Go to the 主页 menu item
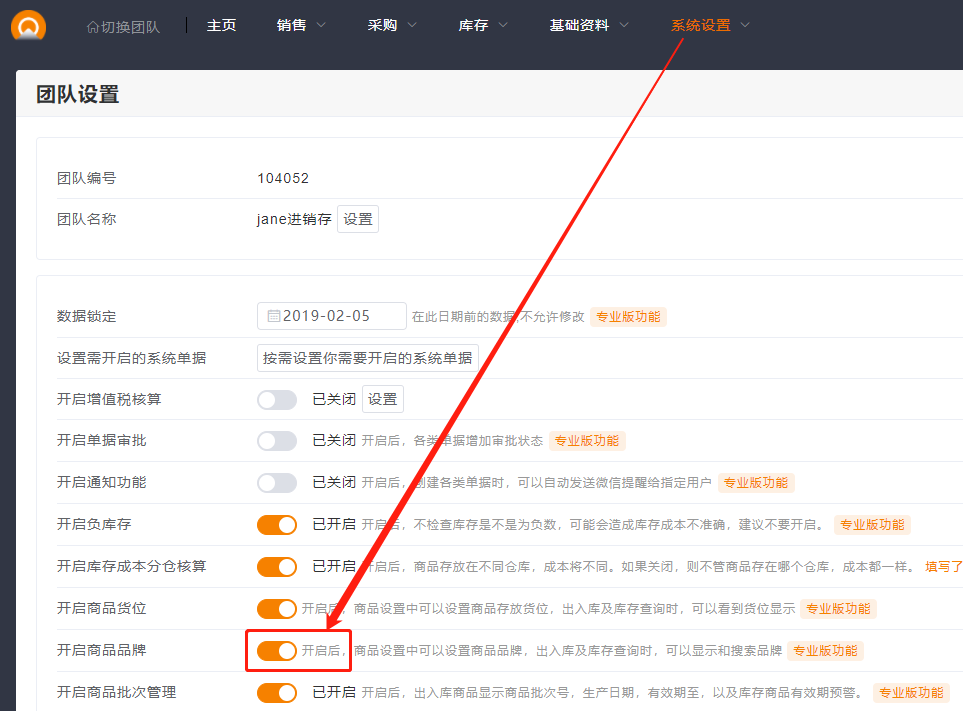 pos(221,25)
